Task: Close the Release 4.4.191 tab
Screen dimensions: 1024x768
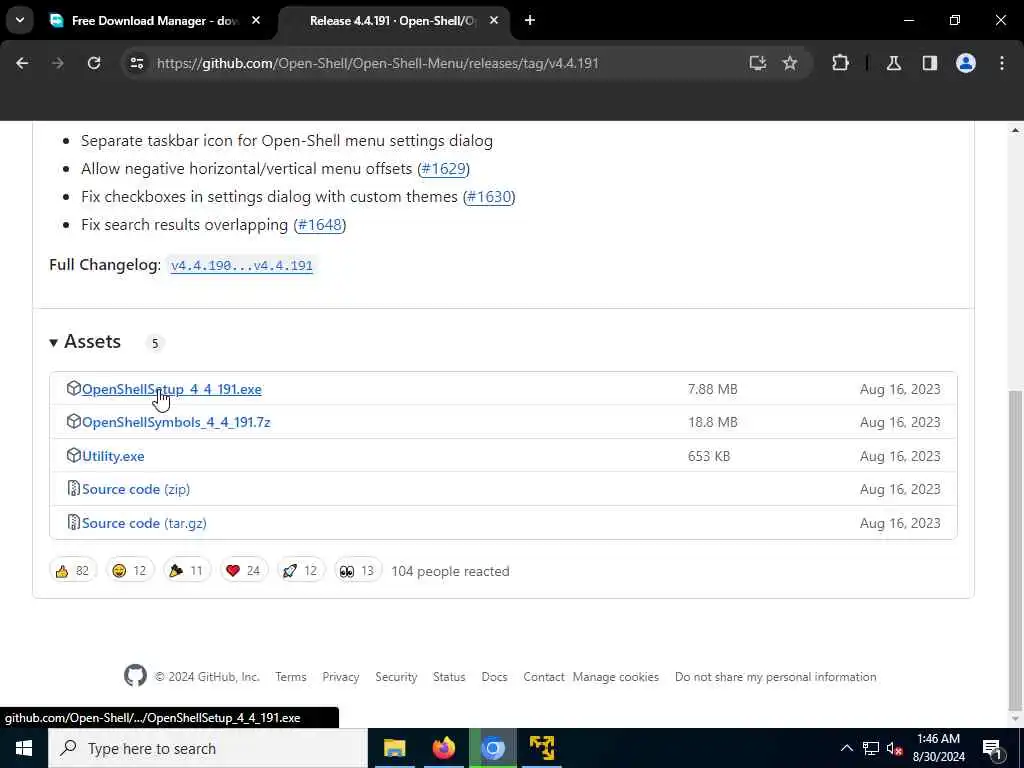Action: 494,20
